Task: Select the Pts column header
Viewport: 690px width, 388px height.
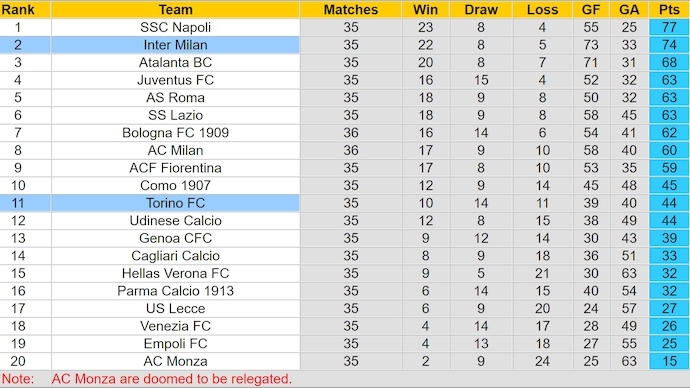Action: point(669,9)
